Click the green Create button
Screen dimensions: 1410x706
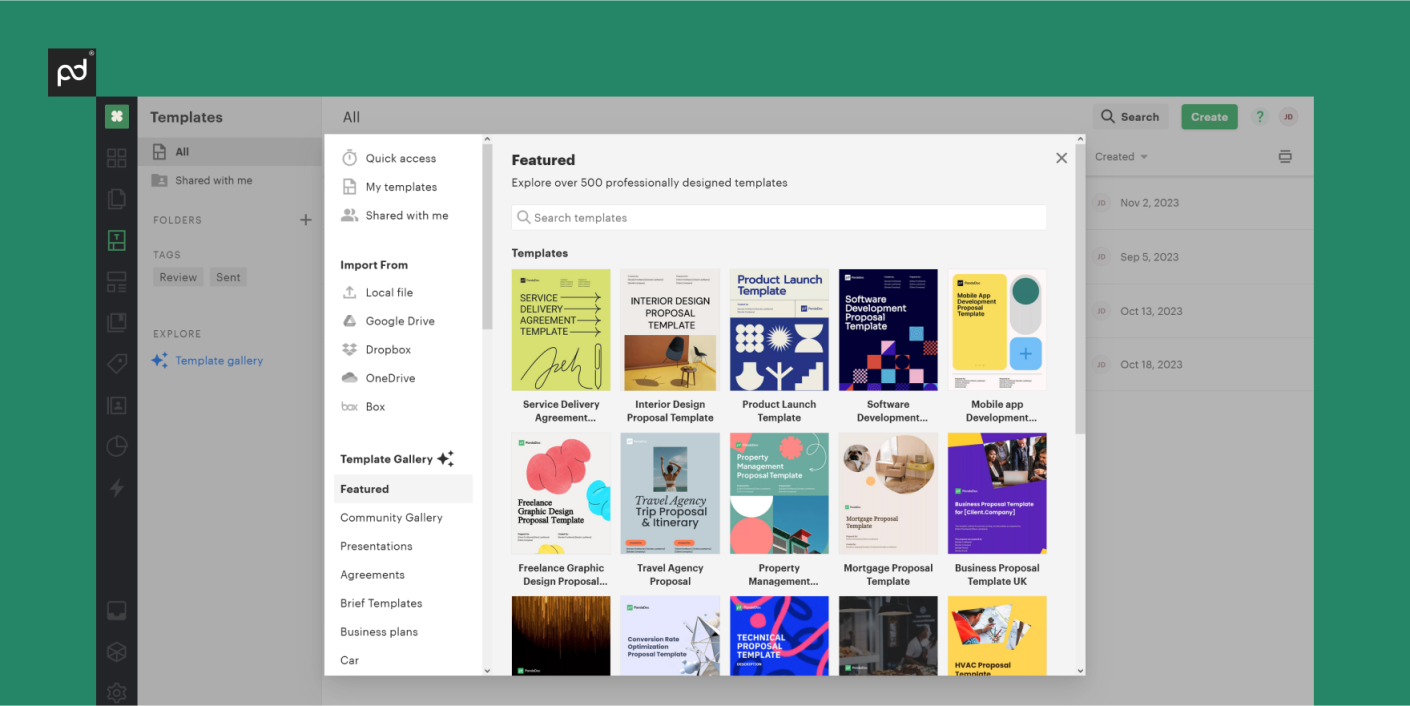(1209, 116)
